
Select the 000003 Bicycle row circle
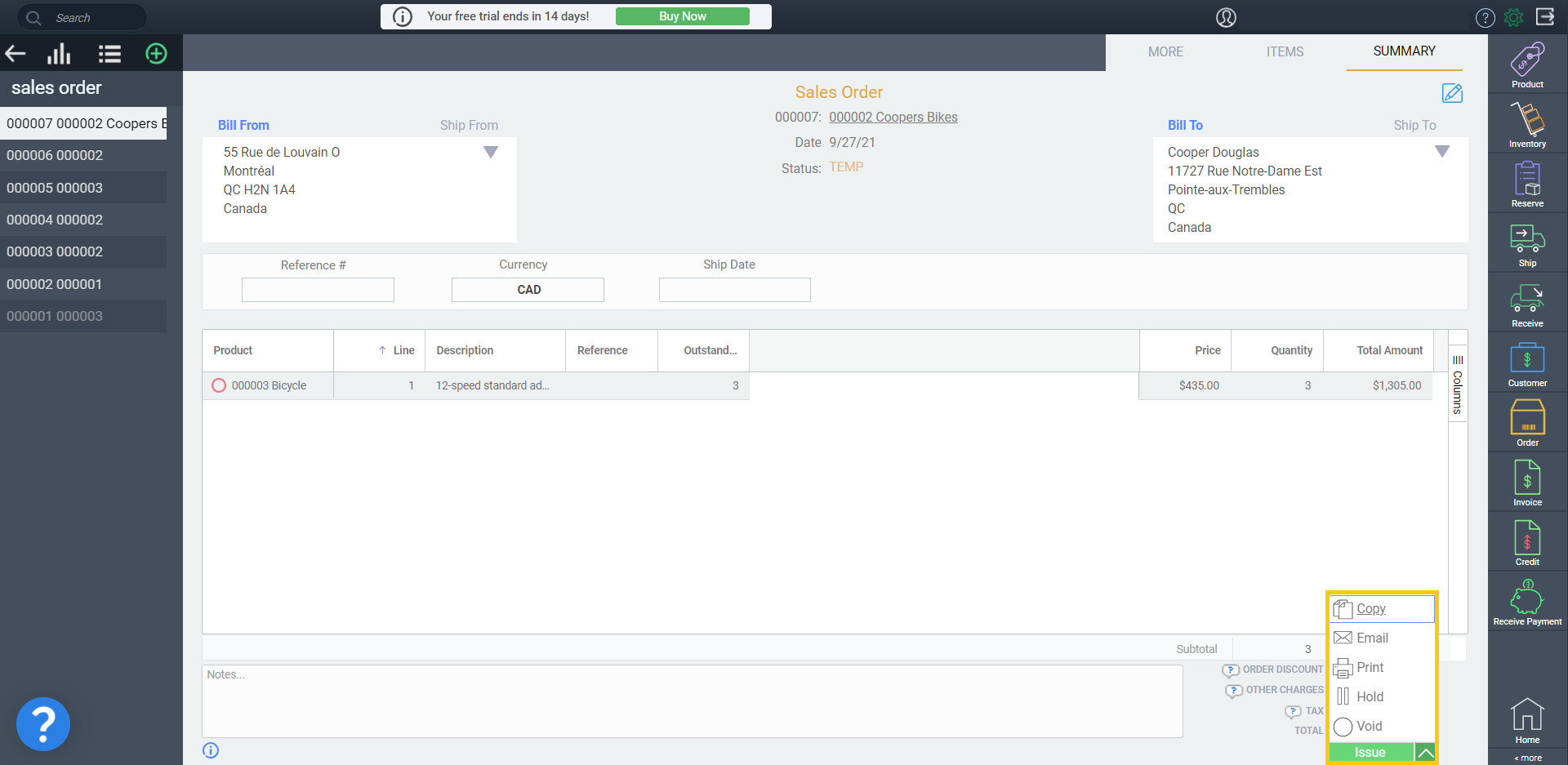[x=219, y=385]
